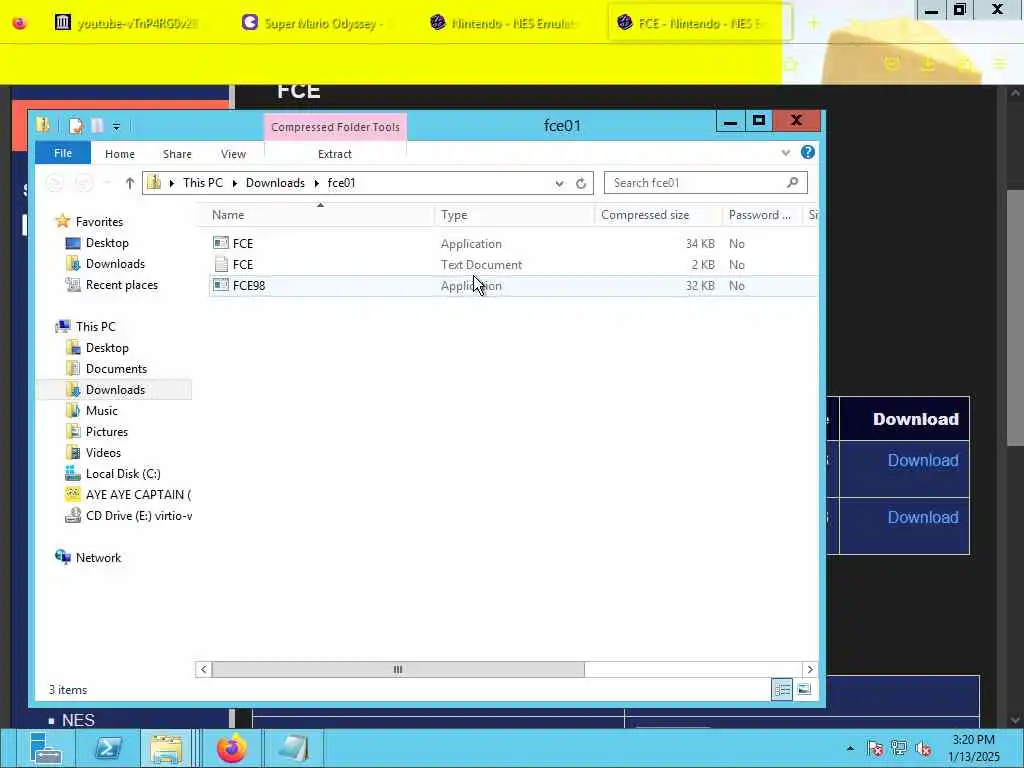Open Pictures folder in sidebar
1024x768 pixels.
point(97,432)
